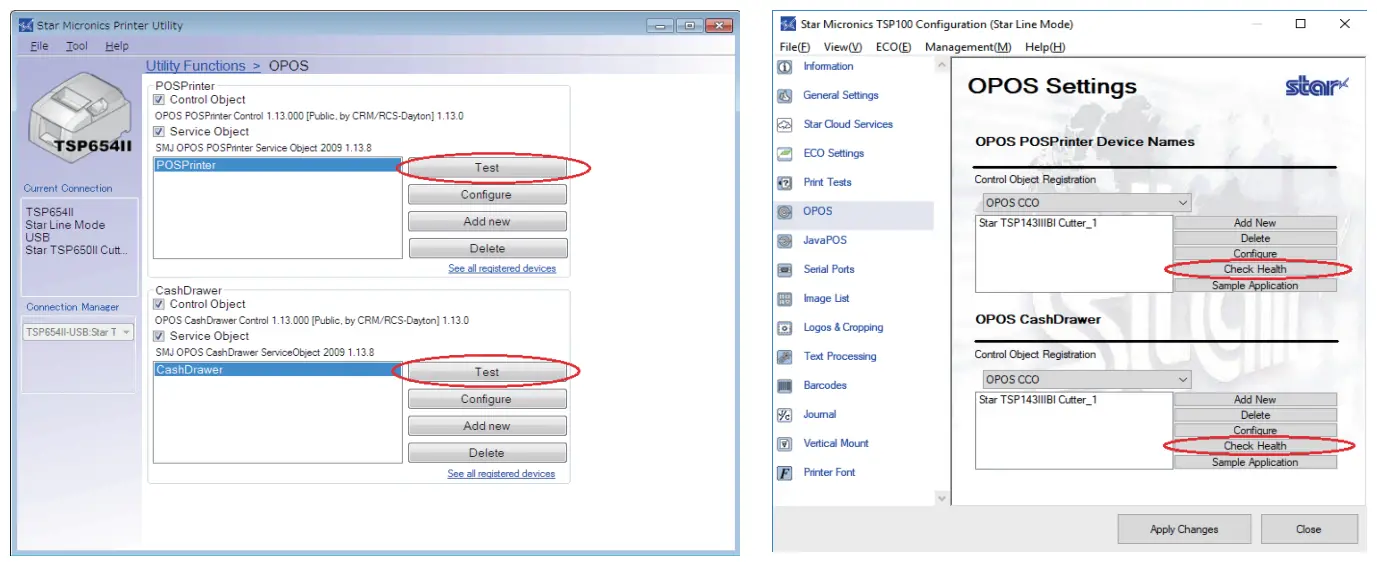Click the Text Processing icon
Viewport: 1377px width, 562px height.
[785, 357]
